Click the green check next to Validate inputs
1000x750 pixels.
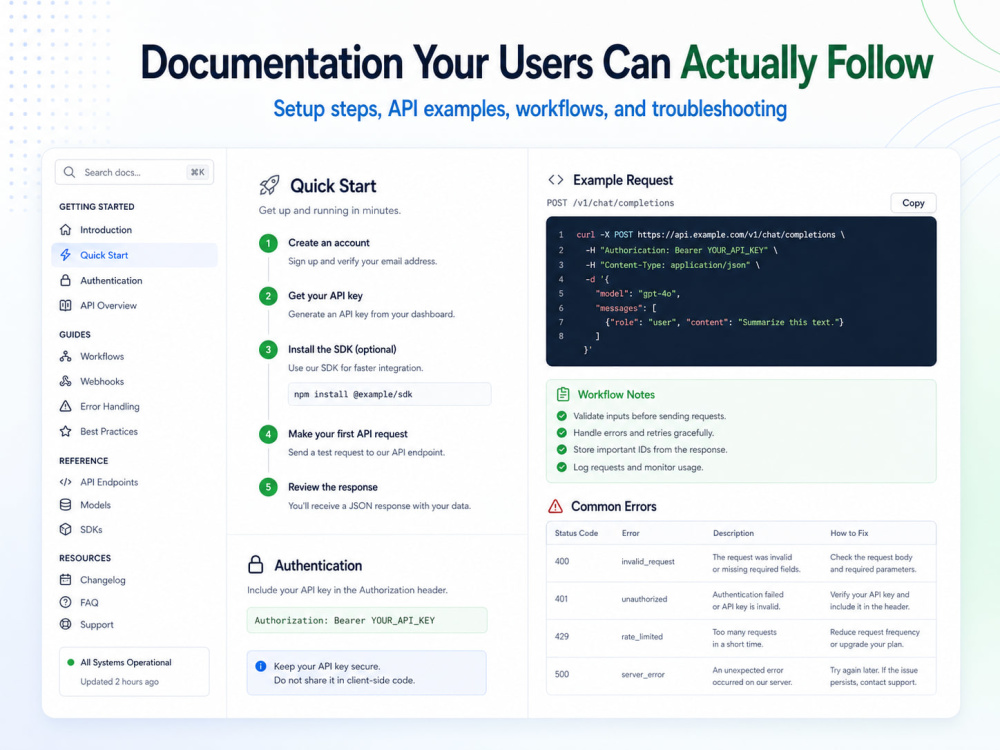[x=561, y=416]
